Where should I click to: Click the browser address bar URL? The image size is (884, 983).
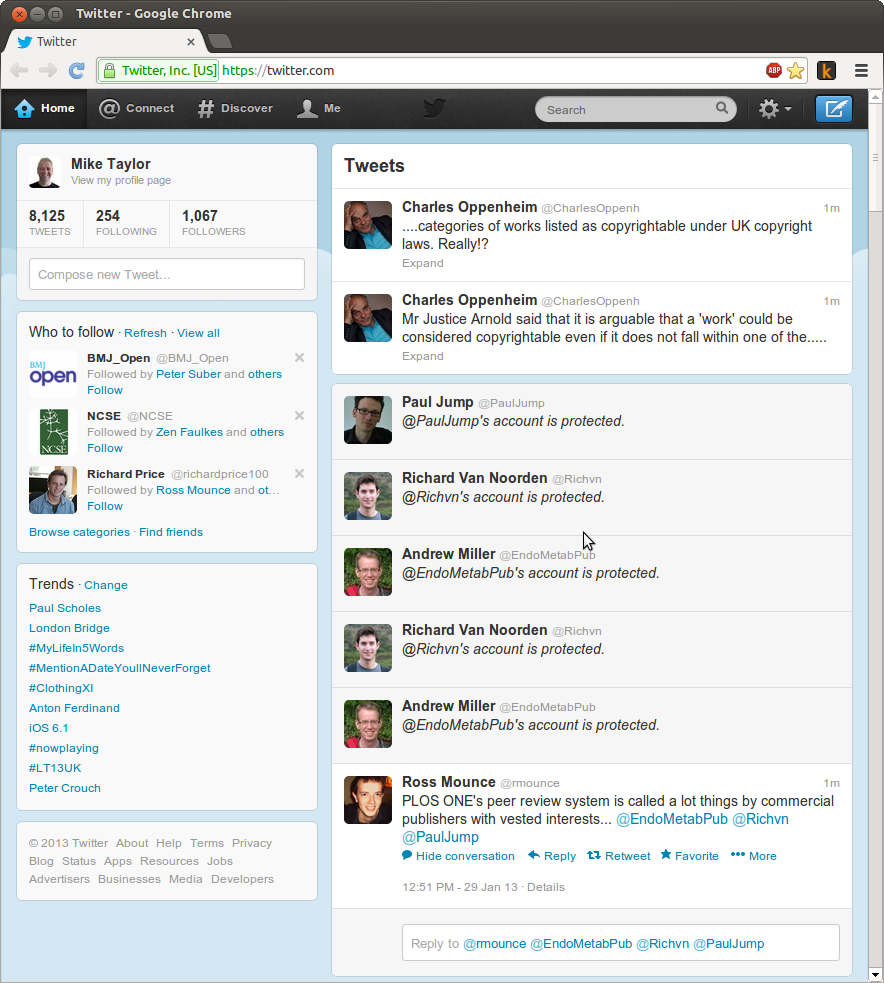pyautogui.click(x=278, y=70)
